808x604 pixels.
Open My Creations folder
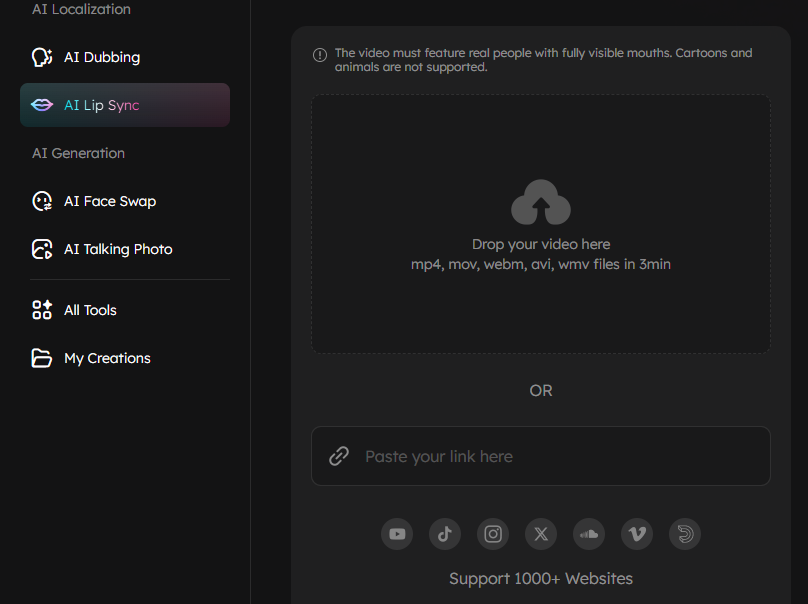tap(106, 358)
